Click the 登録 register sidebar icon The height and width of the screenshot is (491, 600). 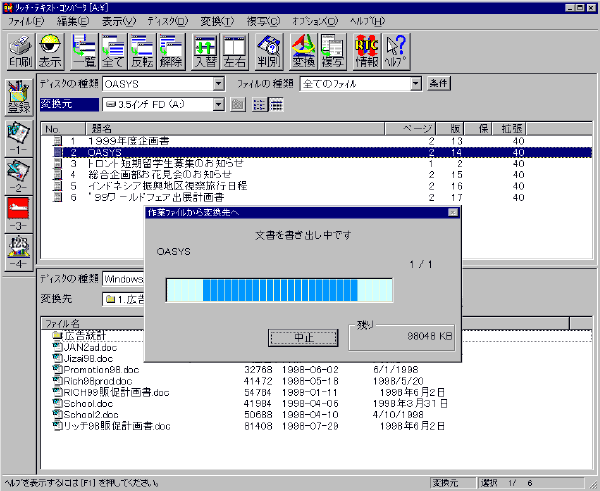(19, 97)
